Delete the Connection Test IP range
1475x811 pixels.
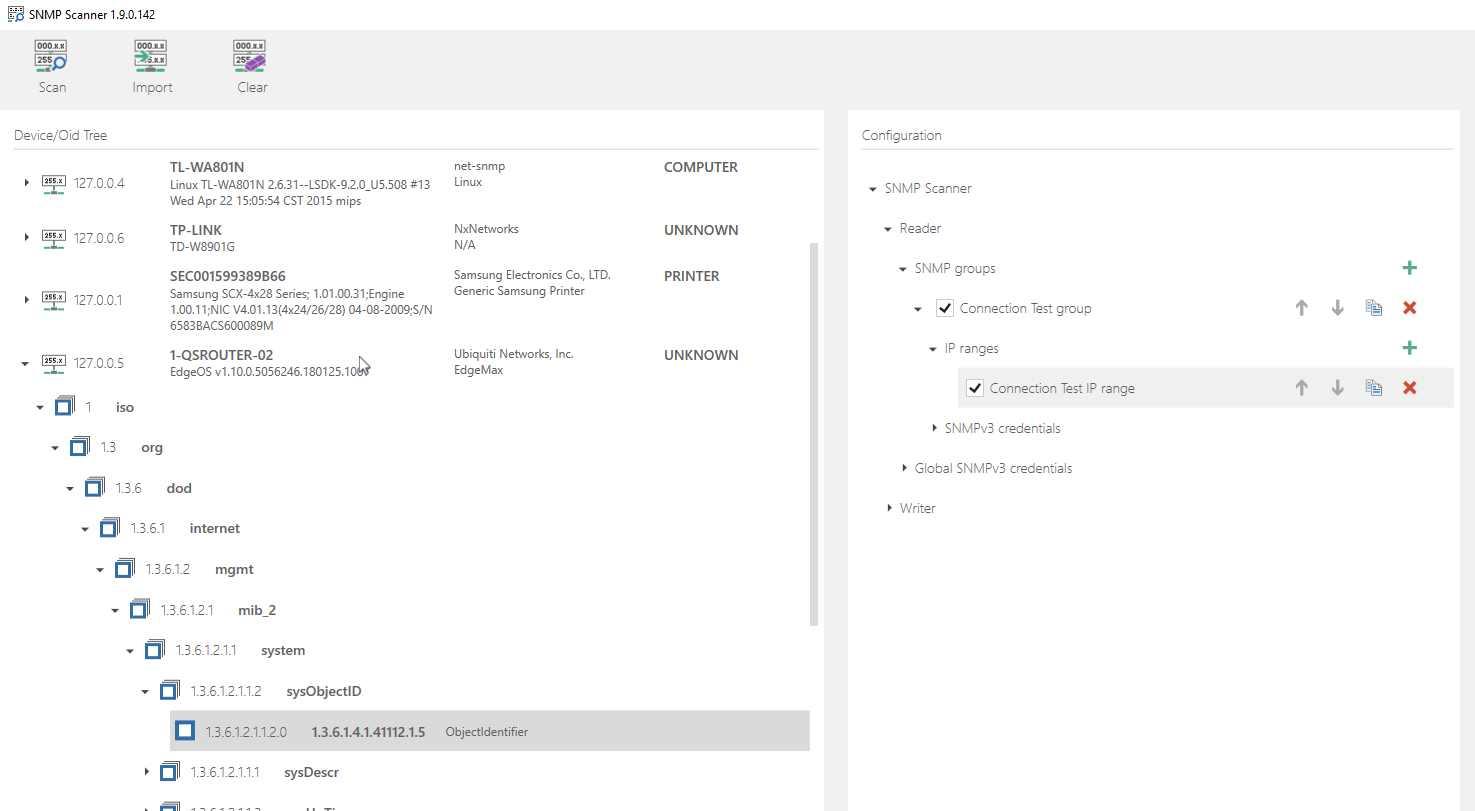coord(1410,388)
